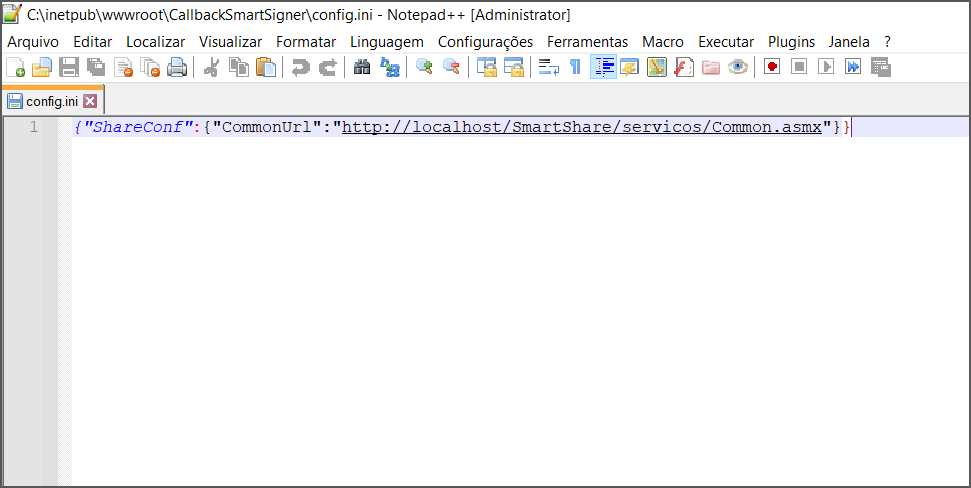Open the user defined language icon
The height and width of the screenshot is (488, 971).
[629, 67]
